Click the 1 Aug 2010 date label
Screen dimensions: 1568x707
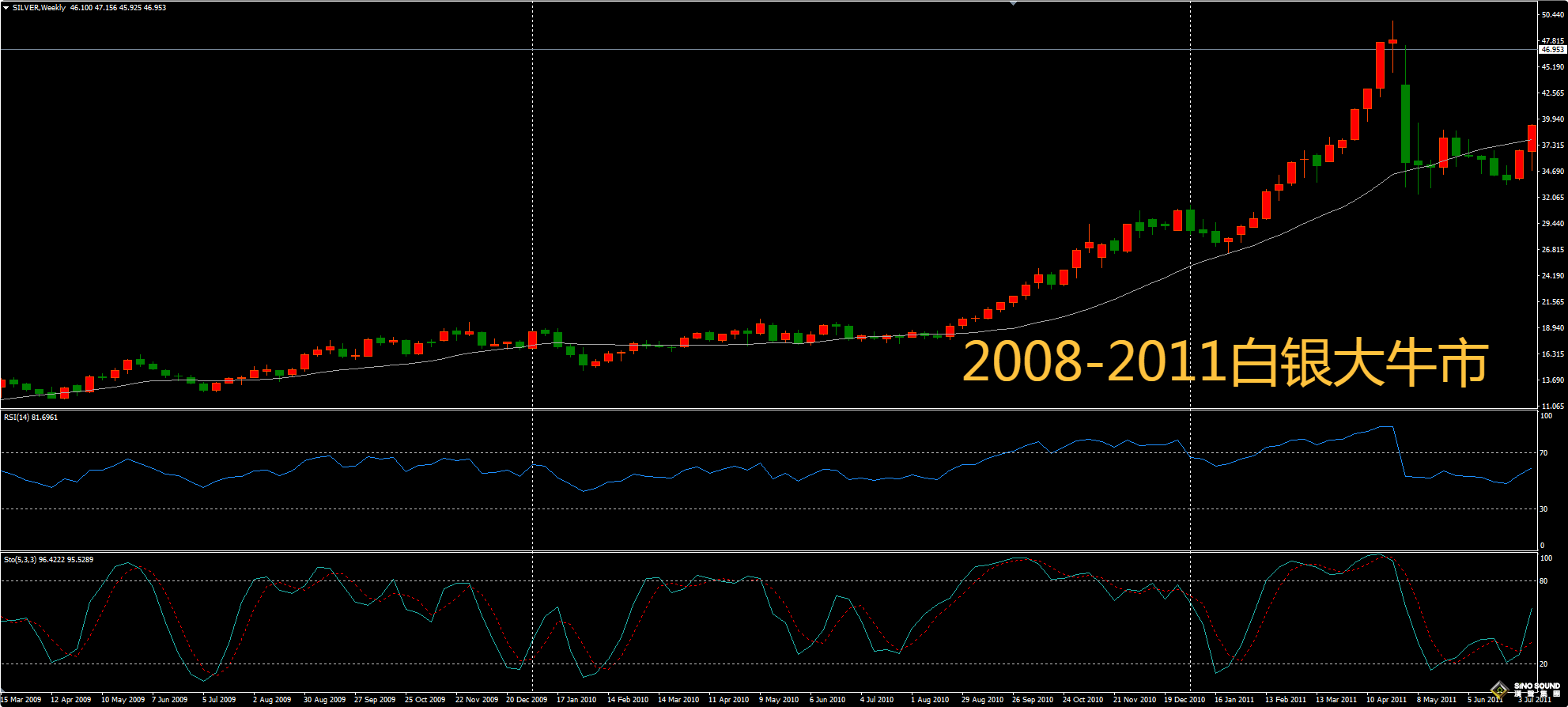coord(930,699)
